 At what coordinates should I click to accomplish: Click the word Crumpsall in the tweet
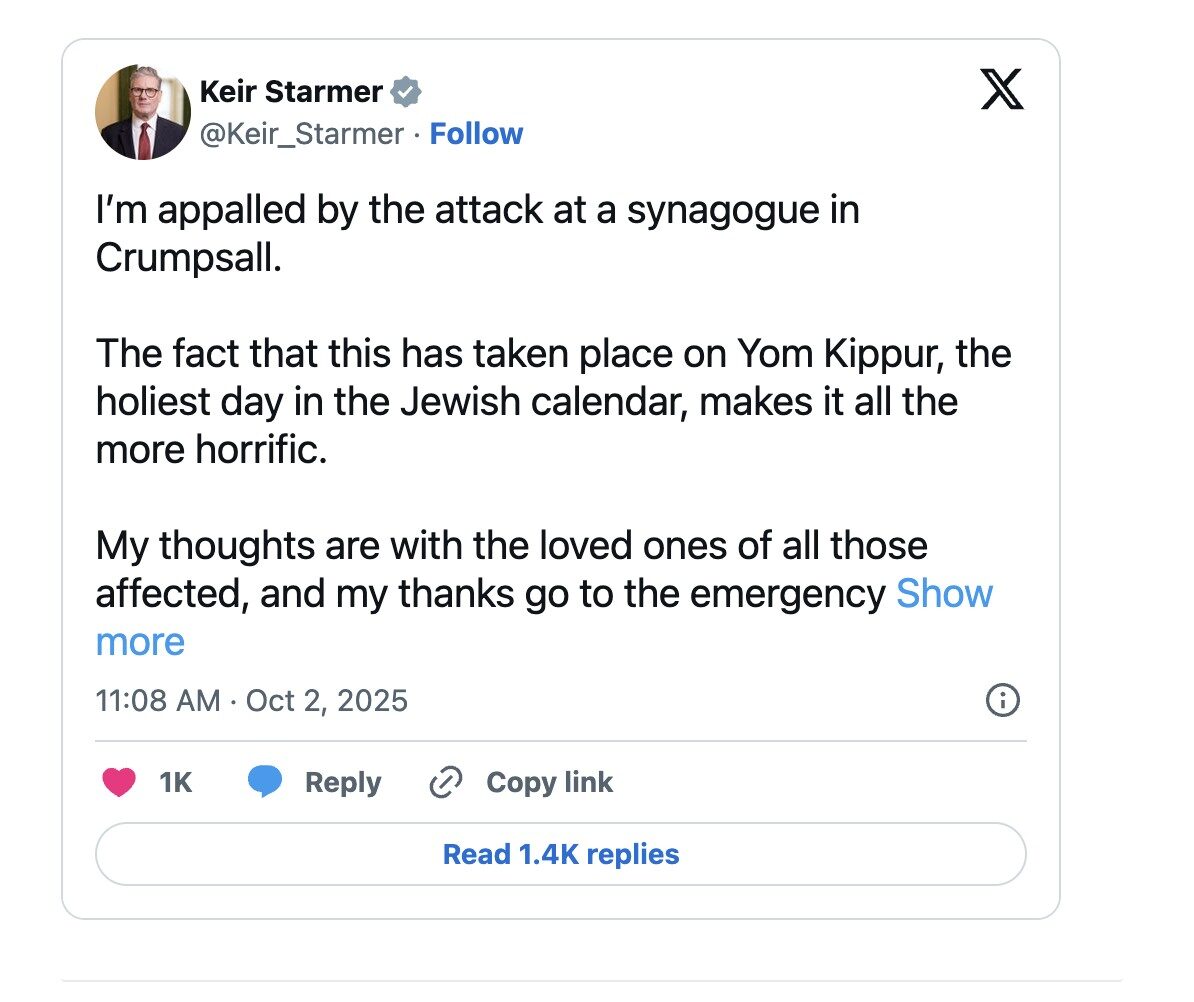[x=188, y=258]
